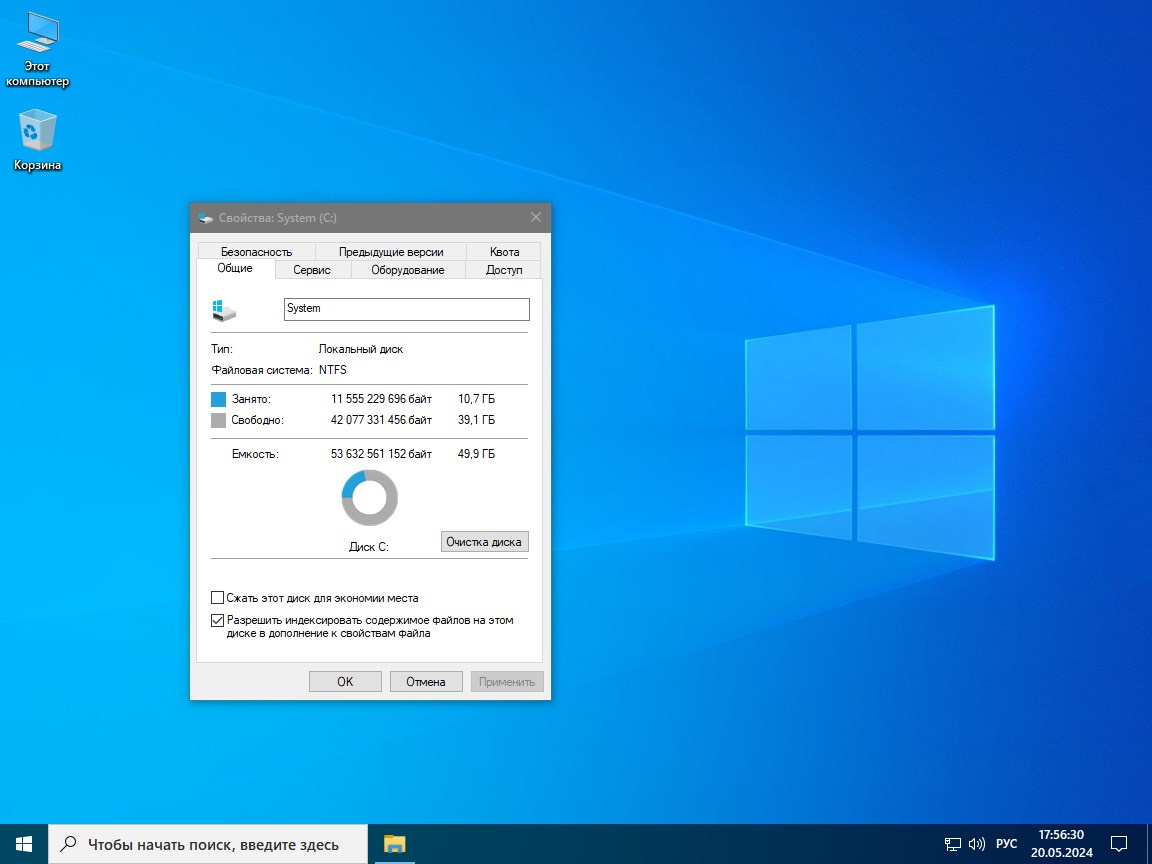Select the Квота tab

[x=504, y=251]
